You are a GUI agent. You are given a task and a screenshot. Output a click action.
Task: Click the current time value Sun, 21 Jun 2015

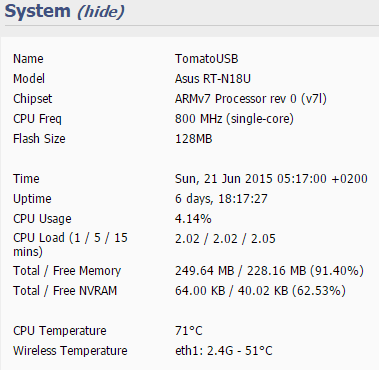pyautogui.click(x=271, y=179)
